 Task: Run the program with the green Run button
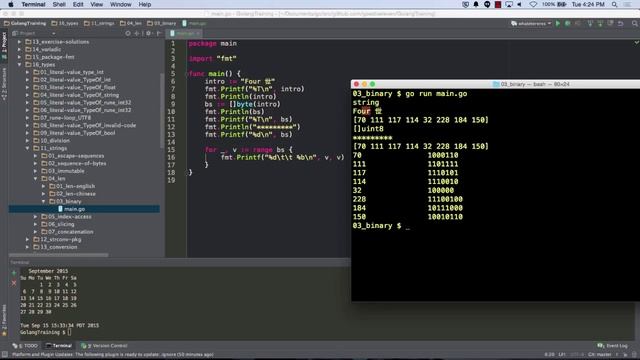tap(558, 24)
